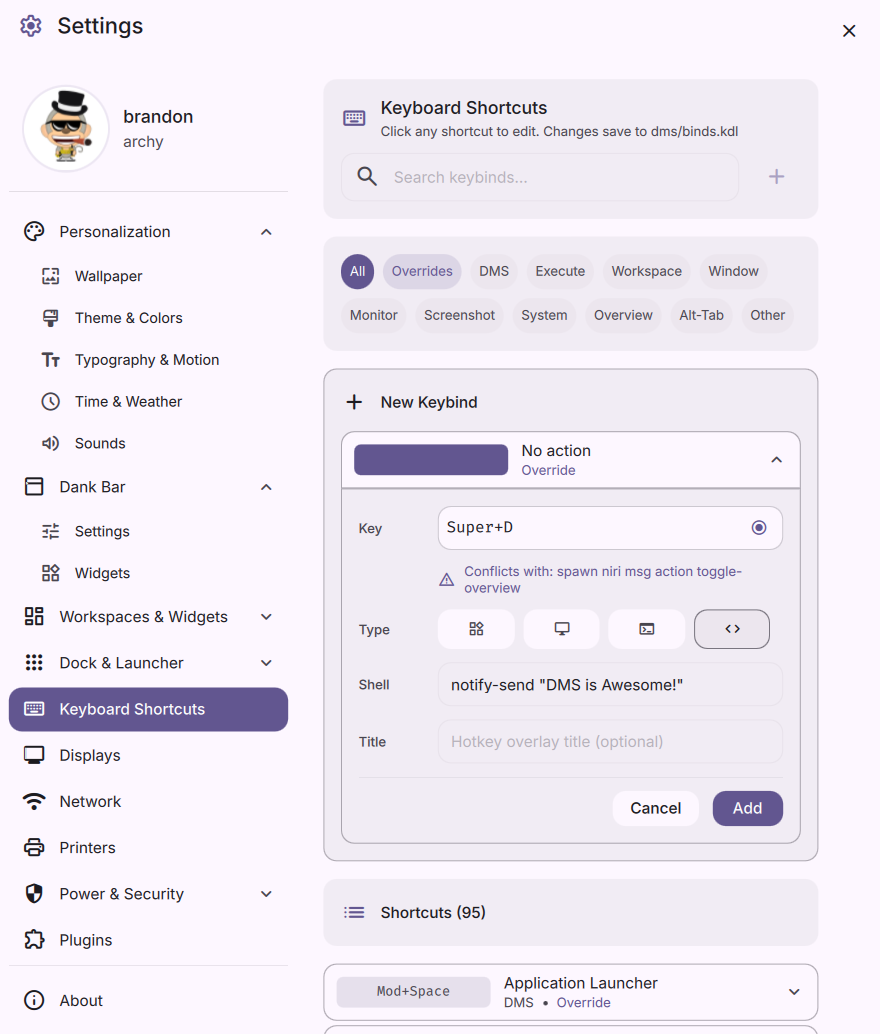Select the terminal action type button
This screenshot has height=1034, width=880.
(x=647, y=629)
